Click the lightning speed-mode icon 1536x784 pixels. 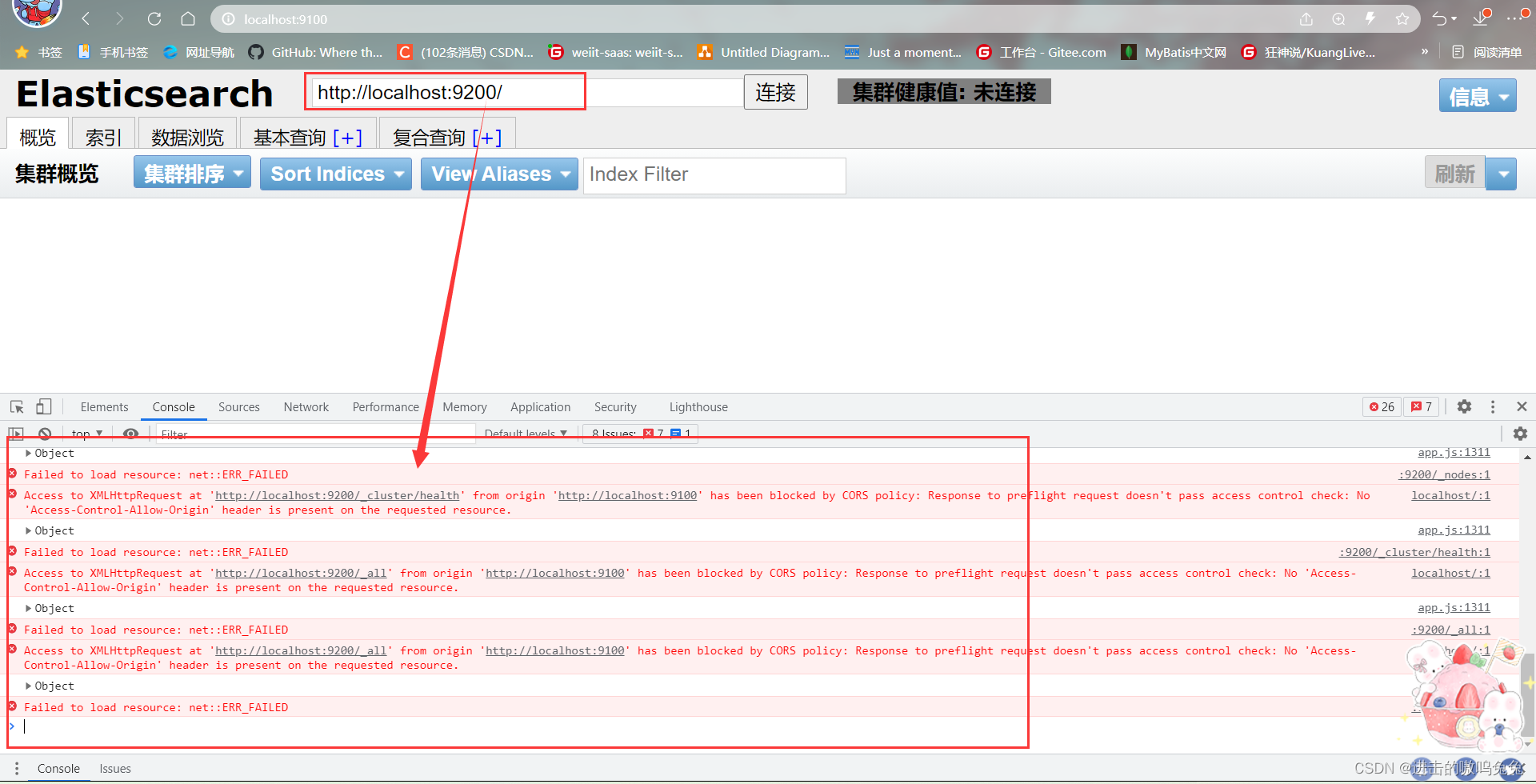[1370, 18]
